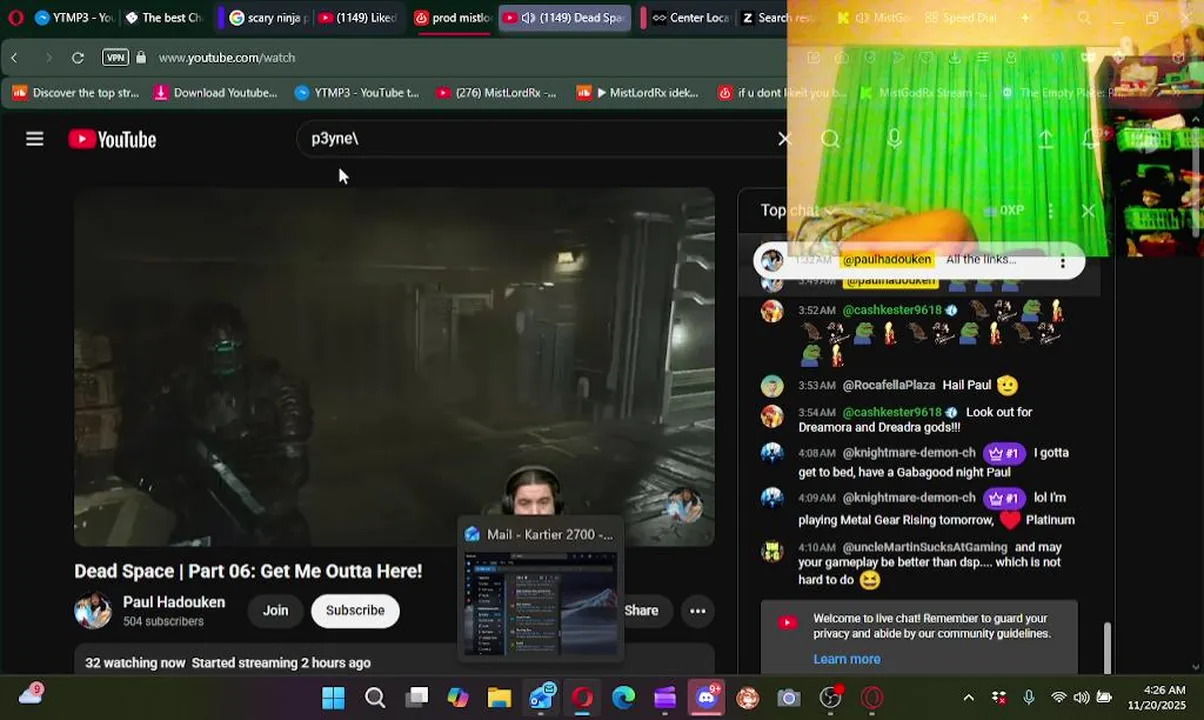Open Task View on taskbar
The image size is (1204, 720).
tap(417, 697)
